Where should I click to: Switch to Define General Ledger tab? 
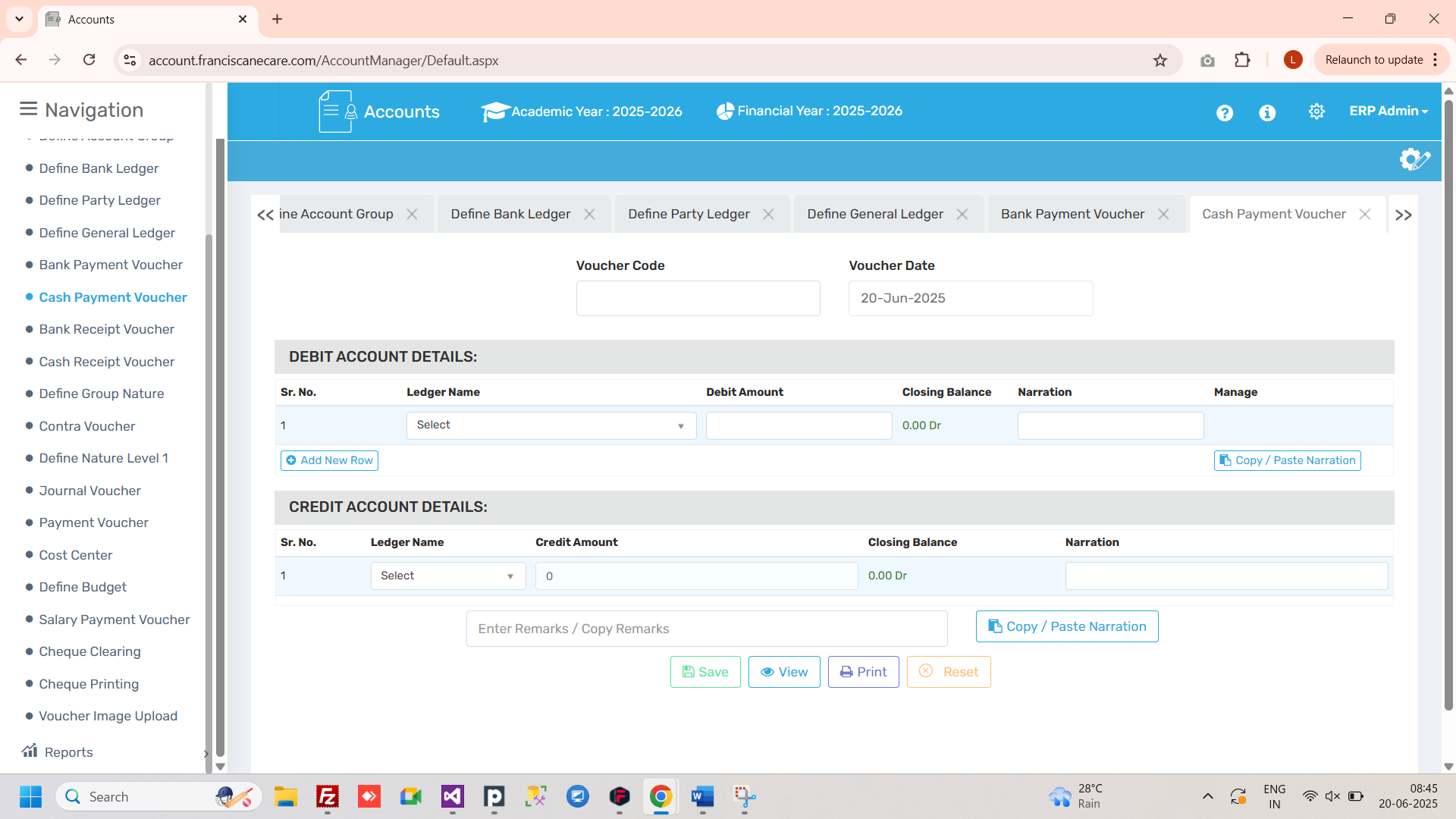tap(875, 215)
